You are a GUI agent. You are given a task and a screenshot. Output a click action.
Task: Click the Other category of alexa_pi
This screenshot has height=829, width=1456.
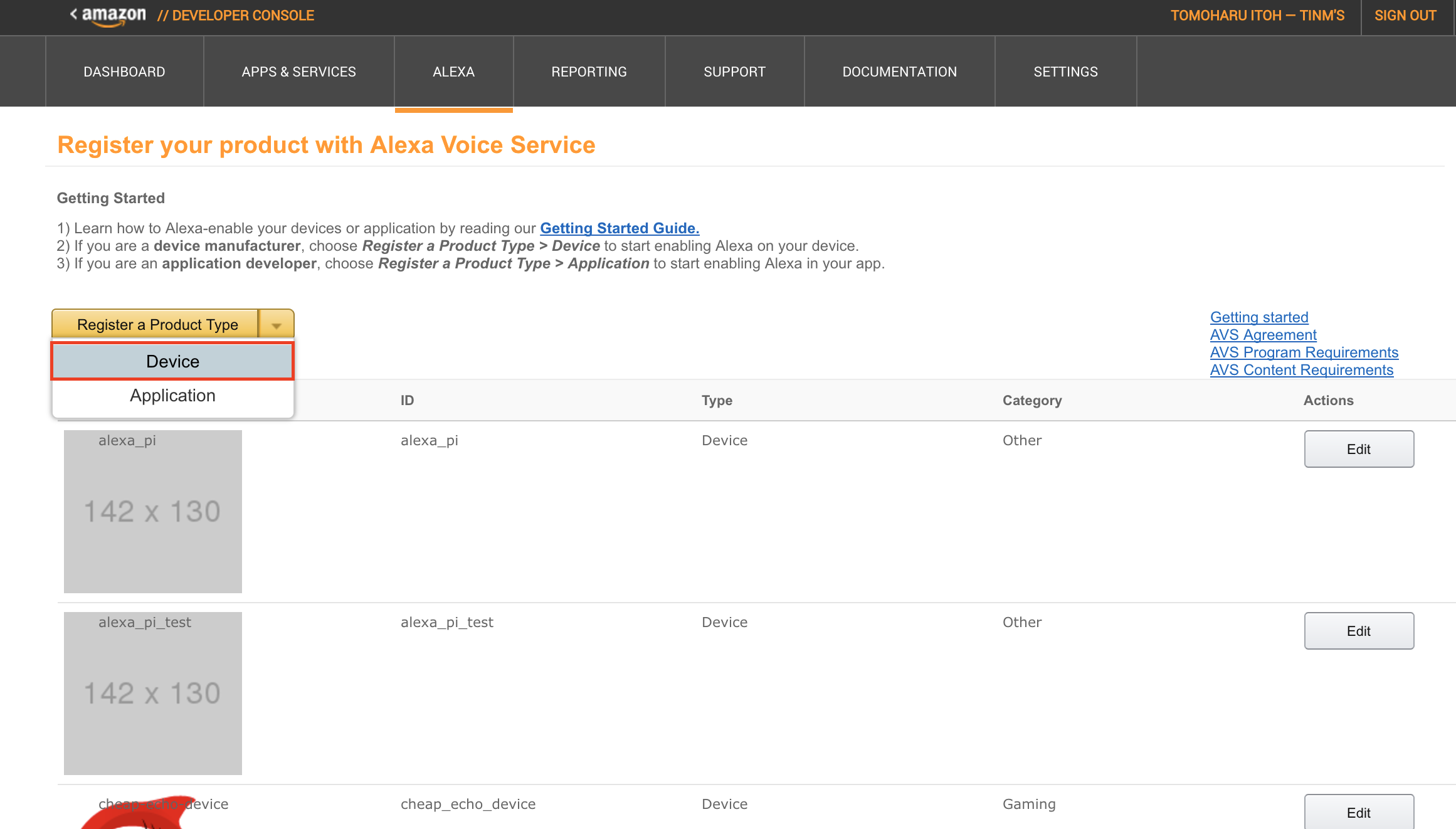tap(1022, 440)
